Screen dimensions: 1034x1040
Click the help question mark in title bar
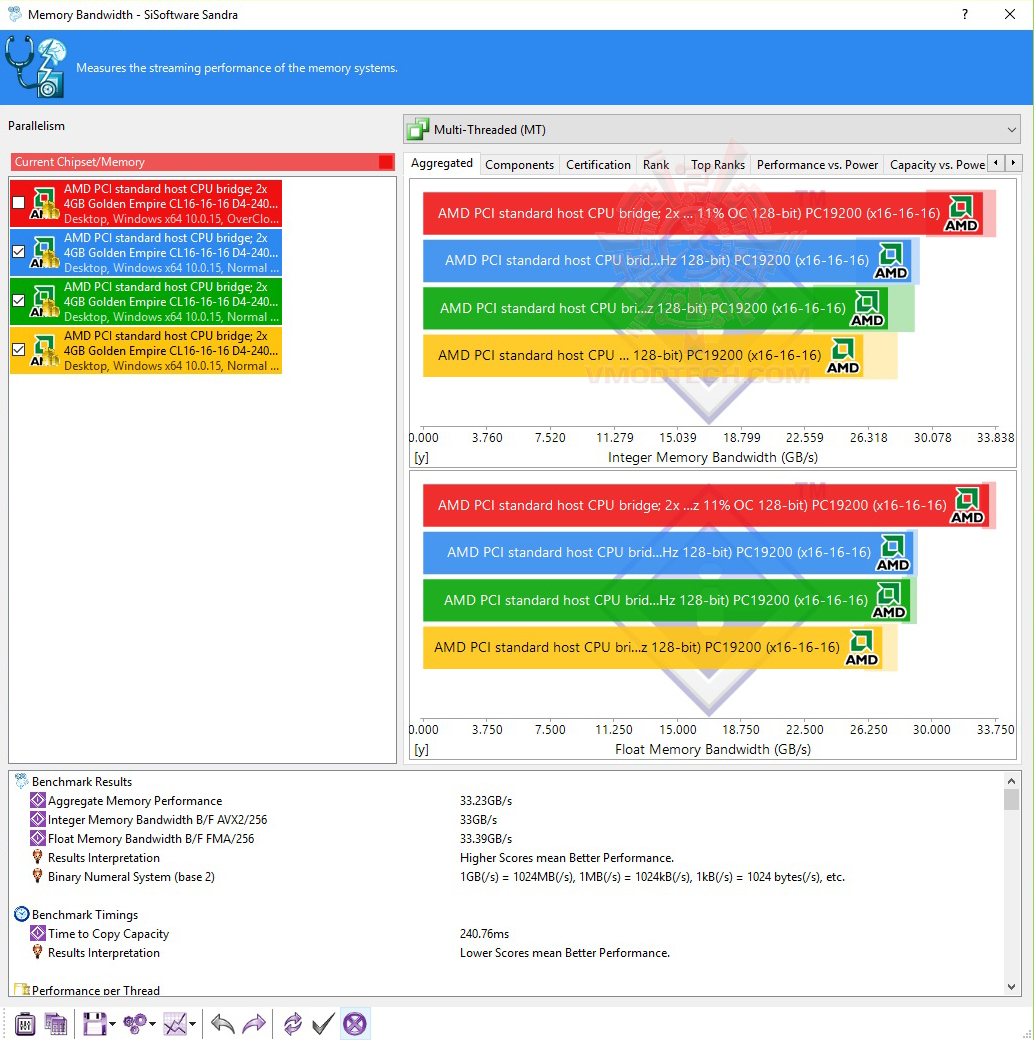(x=965, y=14)
